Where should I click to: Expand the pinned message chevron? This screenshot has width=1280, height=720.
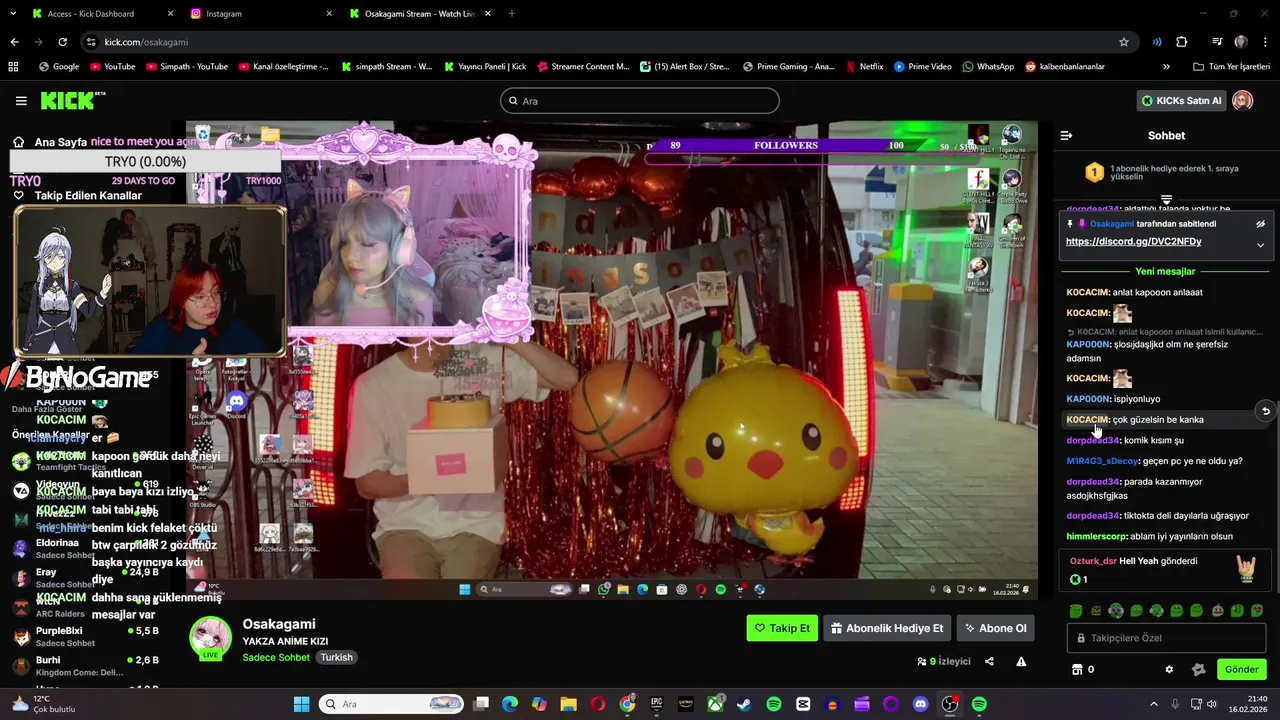point(1260,245)
